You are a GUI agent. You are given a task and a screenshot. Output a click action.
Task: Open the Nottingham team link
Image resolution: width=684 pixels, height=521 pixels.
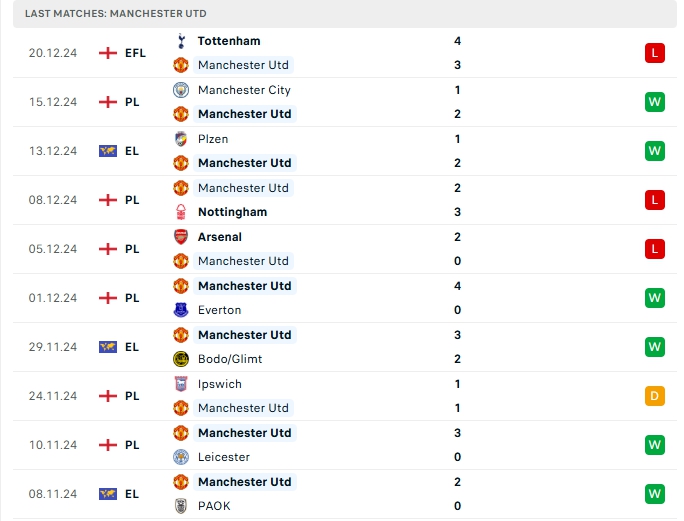(232, 212)
